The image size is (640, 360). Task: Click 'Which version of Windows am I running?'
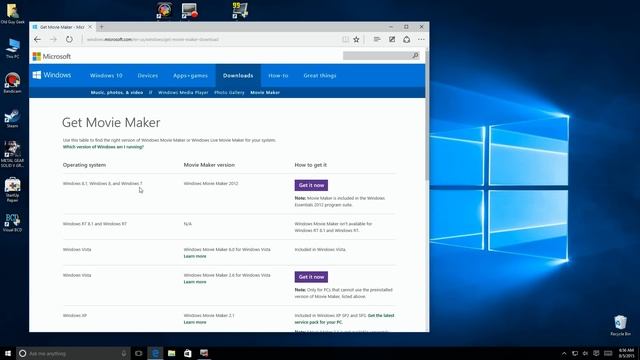click(x=103, y=147)
